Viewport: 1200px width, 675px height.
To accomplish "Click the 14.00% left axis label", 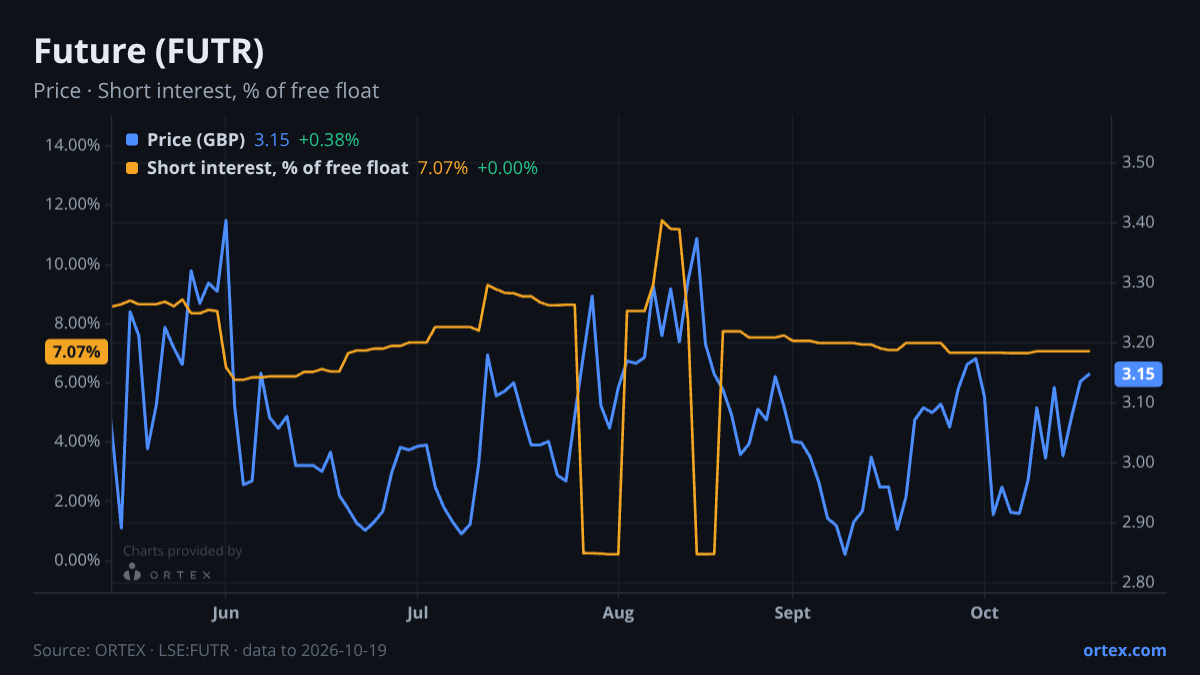I will point(73,145).
